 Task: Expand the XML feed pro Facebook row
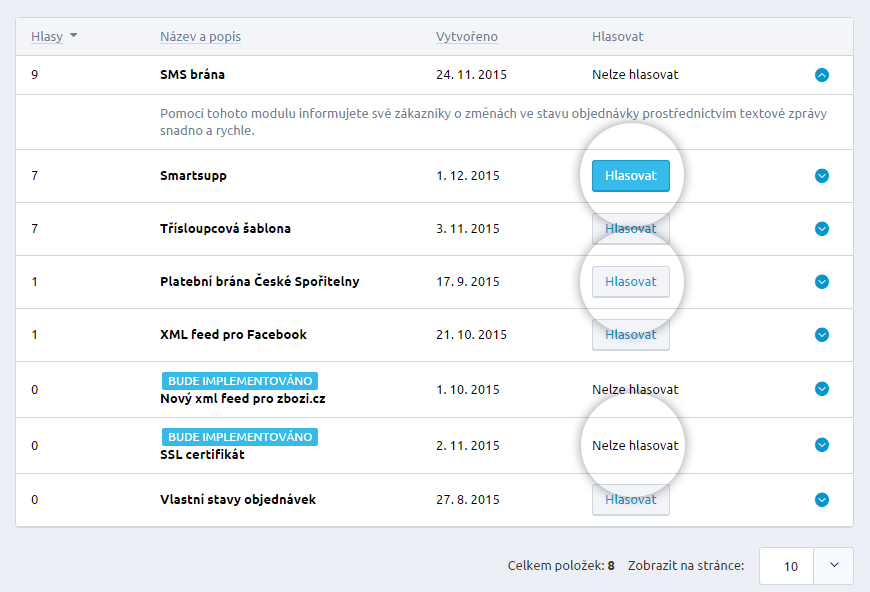(822, 335)
